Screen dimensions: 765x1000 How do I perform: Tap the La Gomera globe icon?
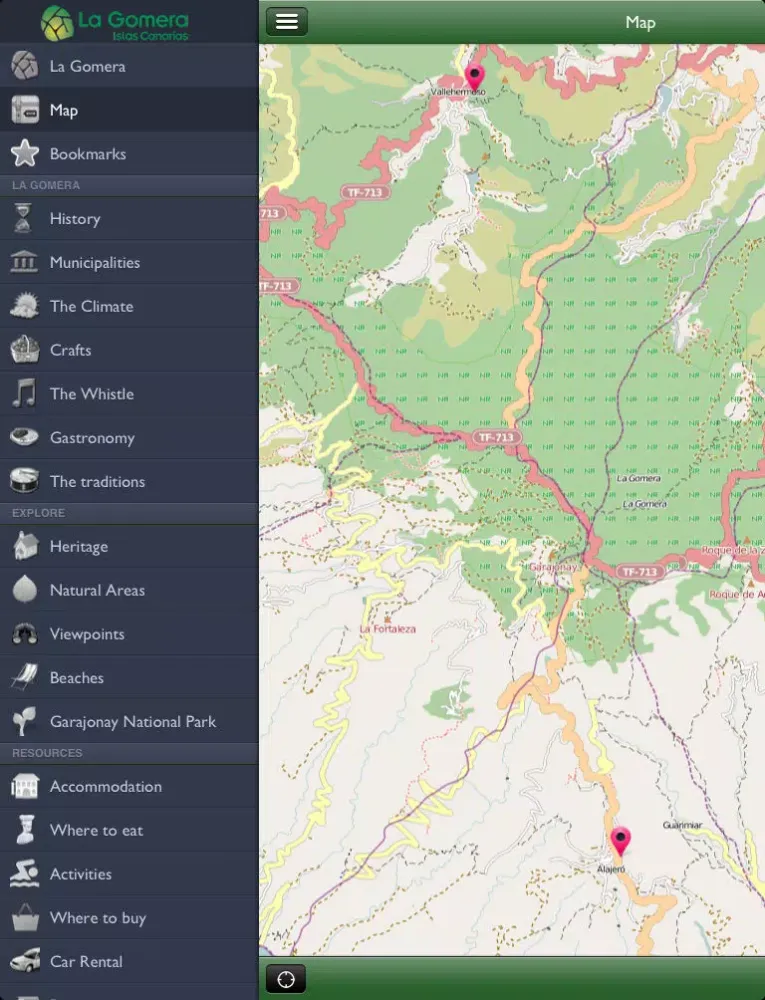(x=24, y=66)
